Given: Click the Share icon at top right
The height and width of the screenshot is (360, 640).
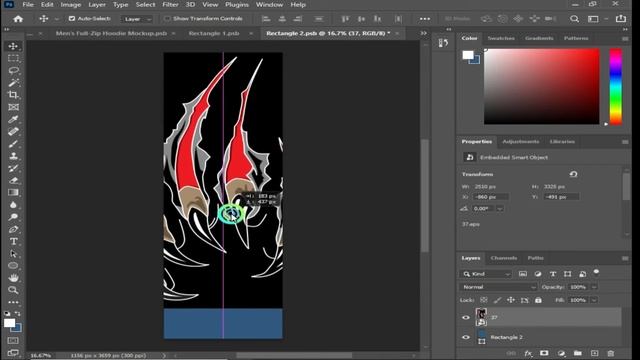Looking at the screenshot, I should tap(621, 19).
